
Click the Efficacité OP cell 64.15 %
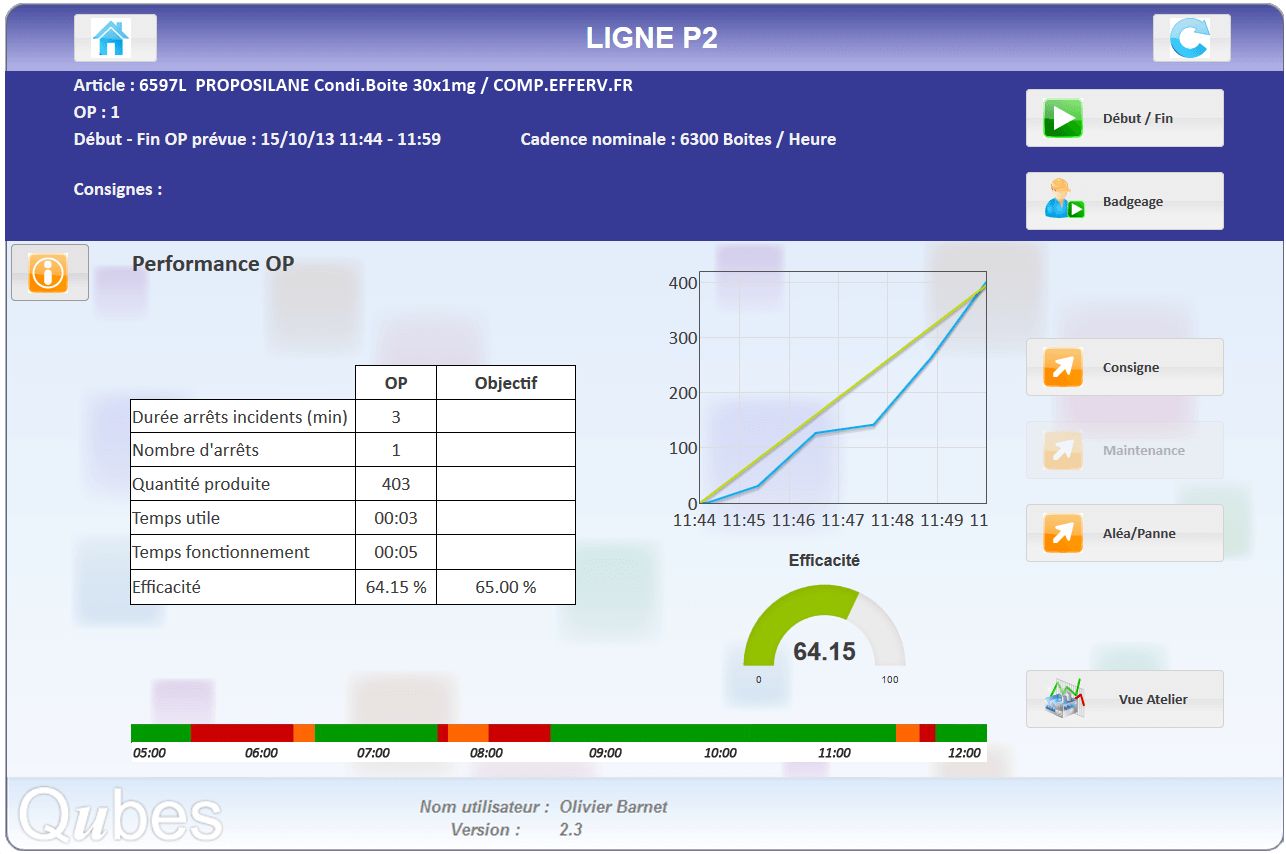point(396,587)
